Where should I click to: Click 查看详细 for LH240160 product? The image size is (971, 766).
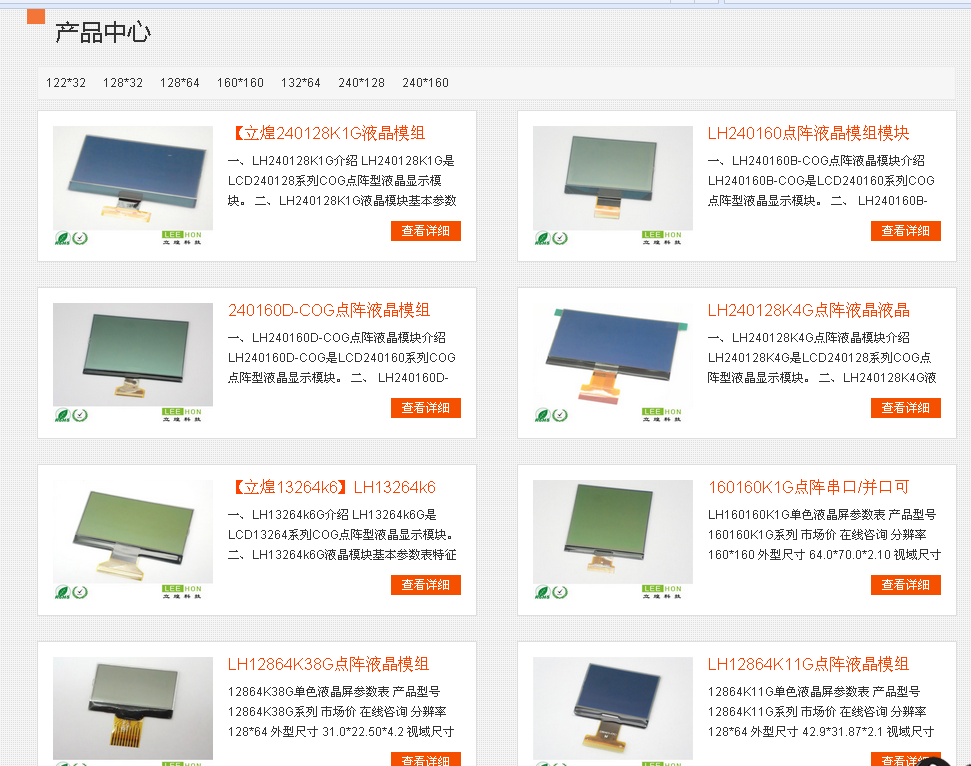coord(905,231)
